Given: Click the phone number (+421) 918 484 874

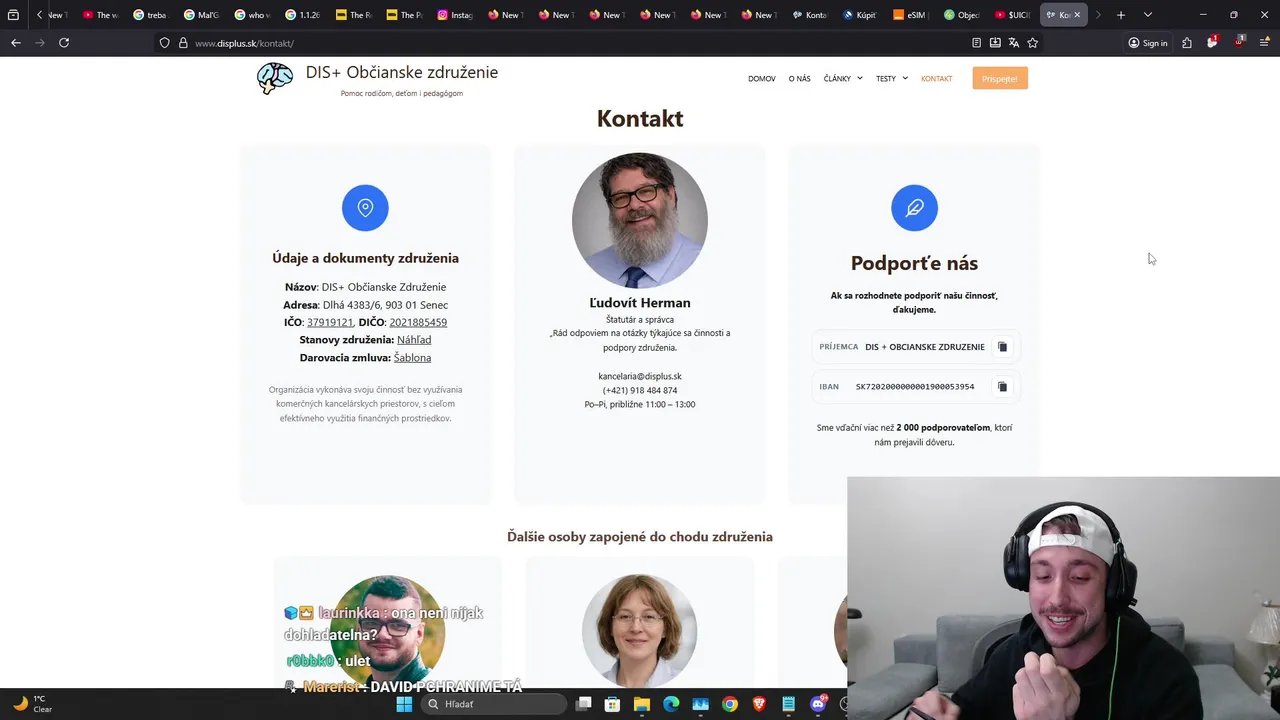Looking at the screenshot, I should [640, 391].
